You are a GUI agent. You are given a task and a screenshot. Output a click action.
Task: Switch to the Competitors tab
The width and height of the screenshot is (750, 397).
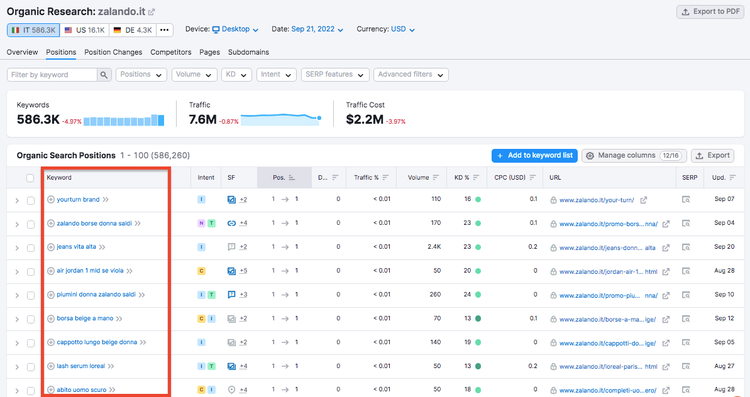pos(171,52)
